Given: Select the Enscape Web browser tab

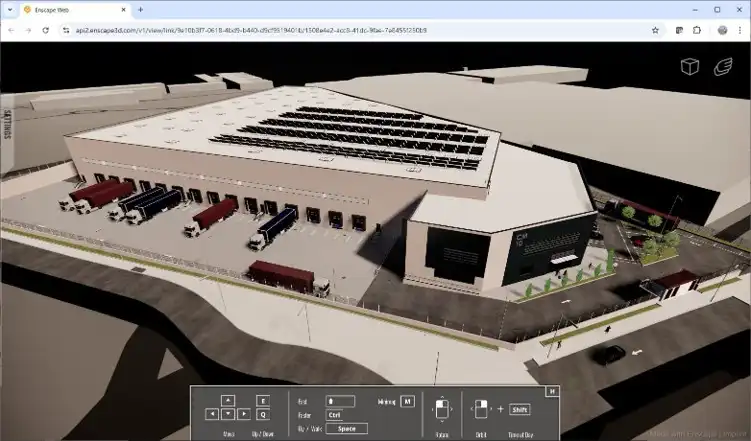Looking at the screenshot, I should 76,10.
